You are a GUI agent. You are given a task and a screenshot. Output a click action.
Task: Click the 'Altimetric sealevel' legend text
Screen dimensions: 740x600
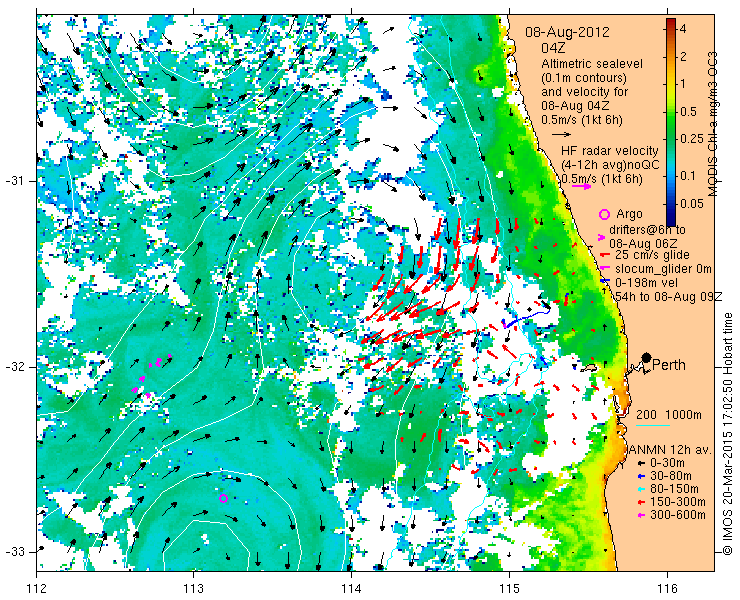592,63
